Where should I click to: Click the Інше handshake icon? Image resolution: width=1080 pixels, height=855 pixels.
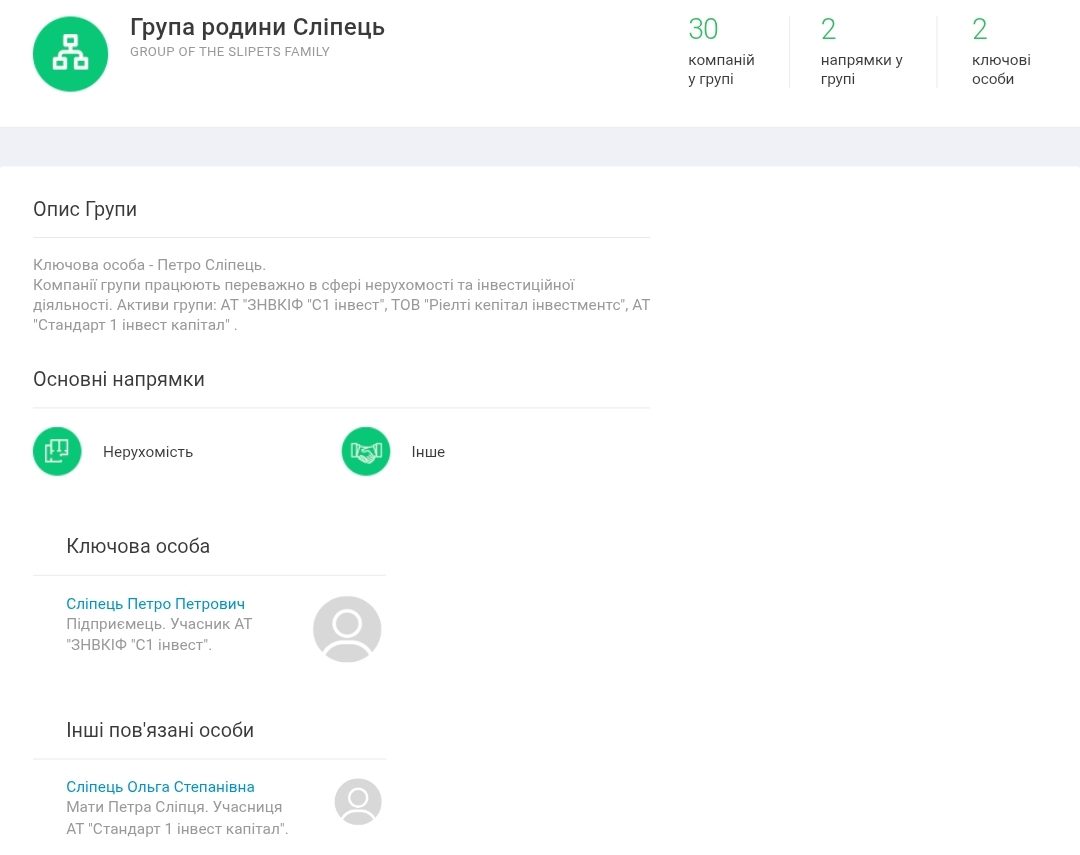pos(366,452)
